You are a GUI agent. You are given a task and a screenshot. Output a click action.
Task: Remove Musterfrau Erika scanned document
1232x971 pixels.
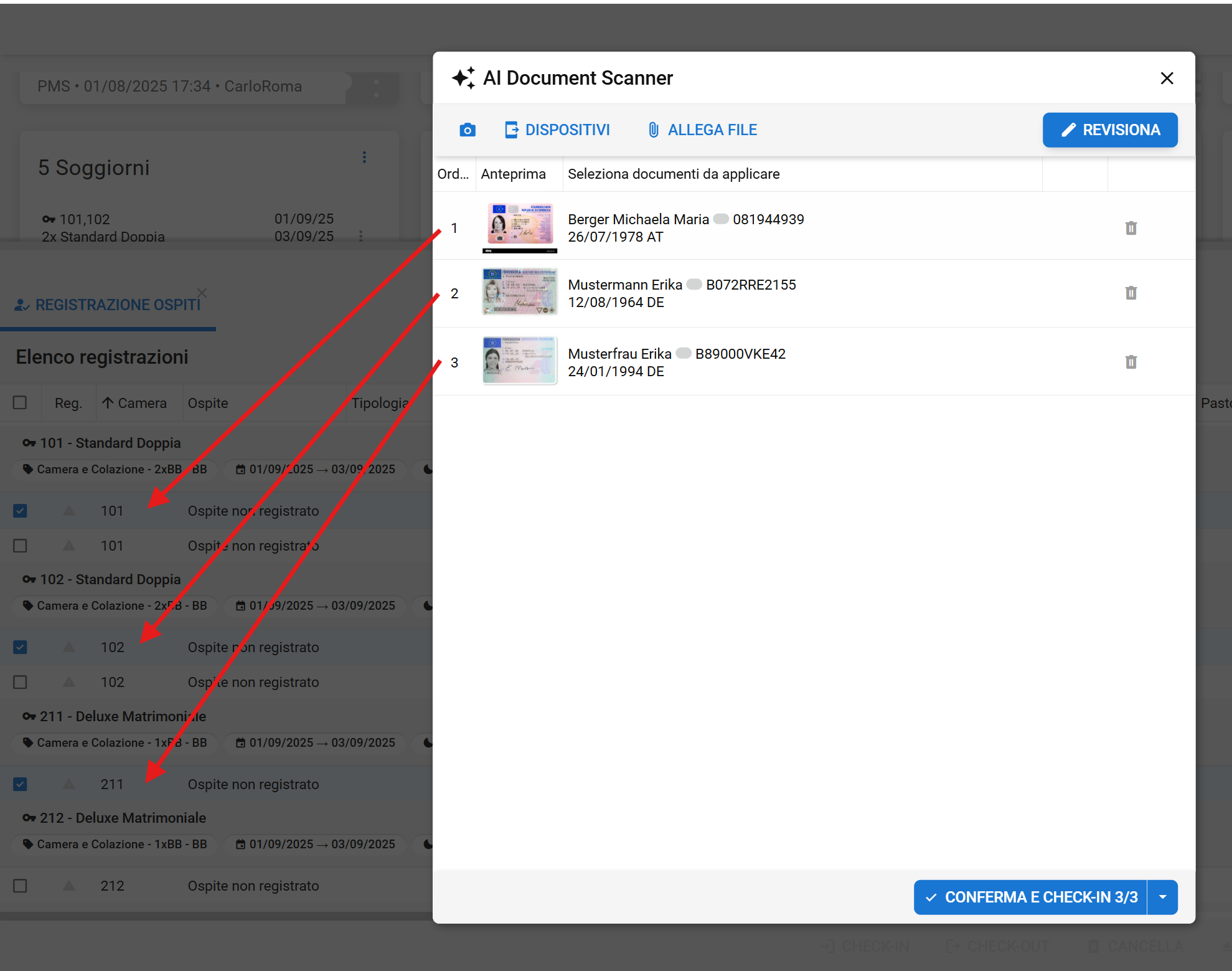[1131, 362]
